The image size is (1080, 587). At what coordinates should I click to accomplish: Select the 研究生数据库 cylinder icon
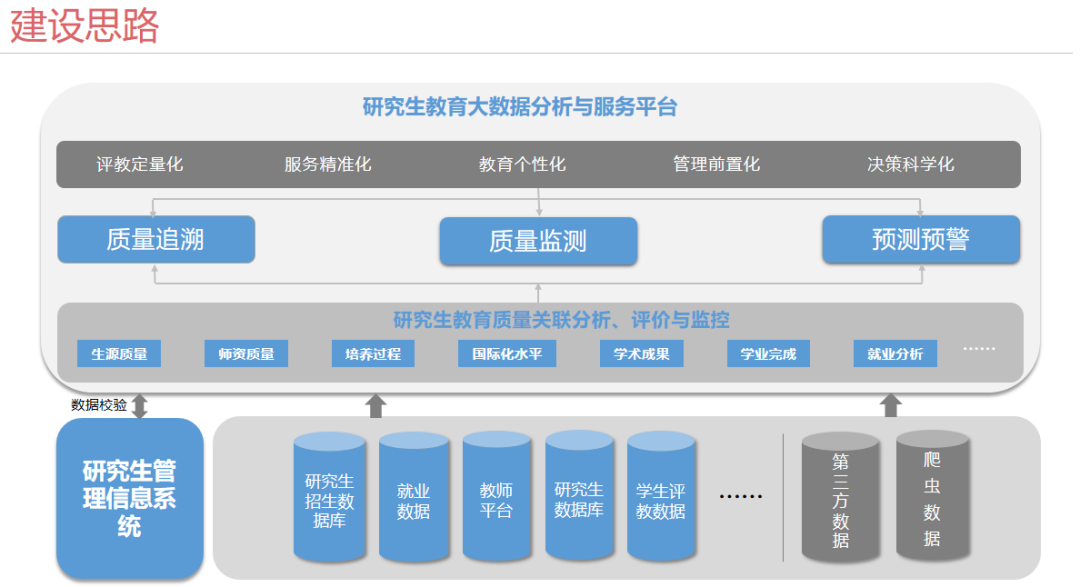pyautogui.click(x=579, y=498)
